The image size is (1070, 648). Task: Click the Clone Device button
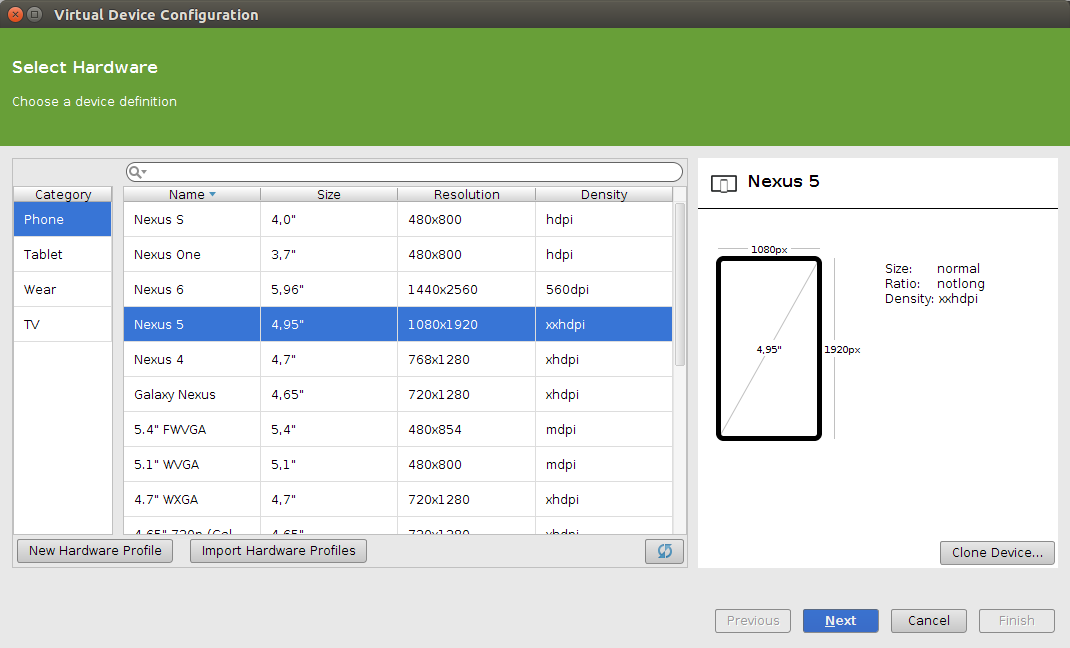[x=997, y=553]
